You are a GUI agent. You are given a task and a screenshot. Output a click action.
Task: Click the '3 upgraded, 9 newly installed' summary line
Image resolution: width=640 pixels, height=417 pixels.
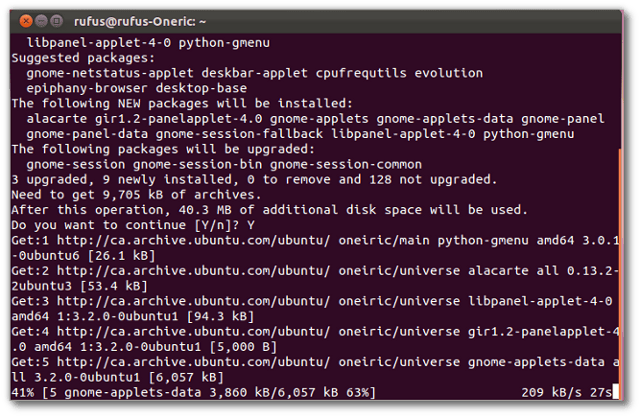[x=254, y=180]
